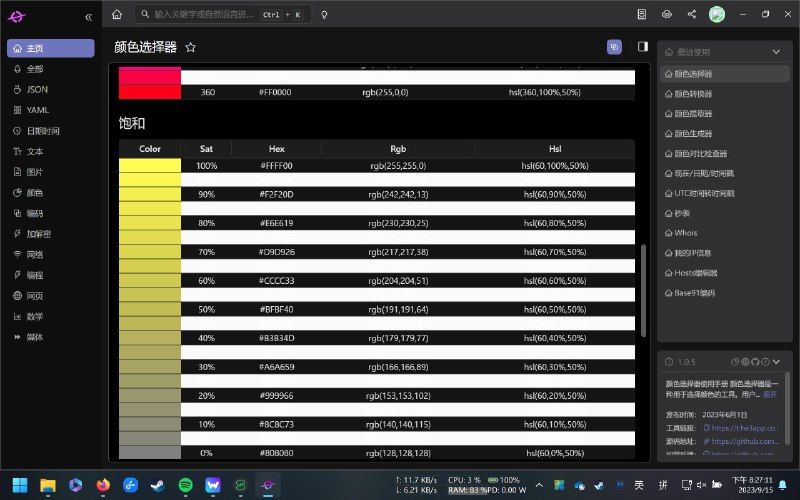Collapse the 最近使用 panel dropdown
This screenshot has height=500, width=800.
[776, 52]
